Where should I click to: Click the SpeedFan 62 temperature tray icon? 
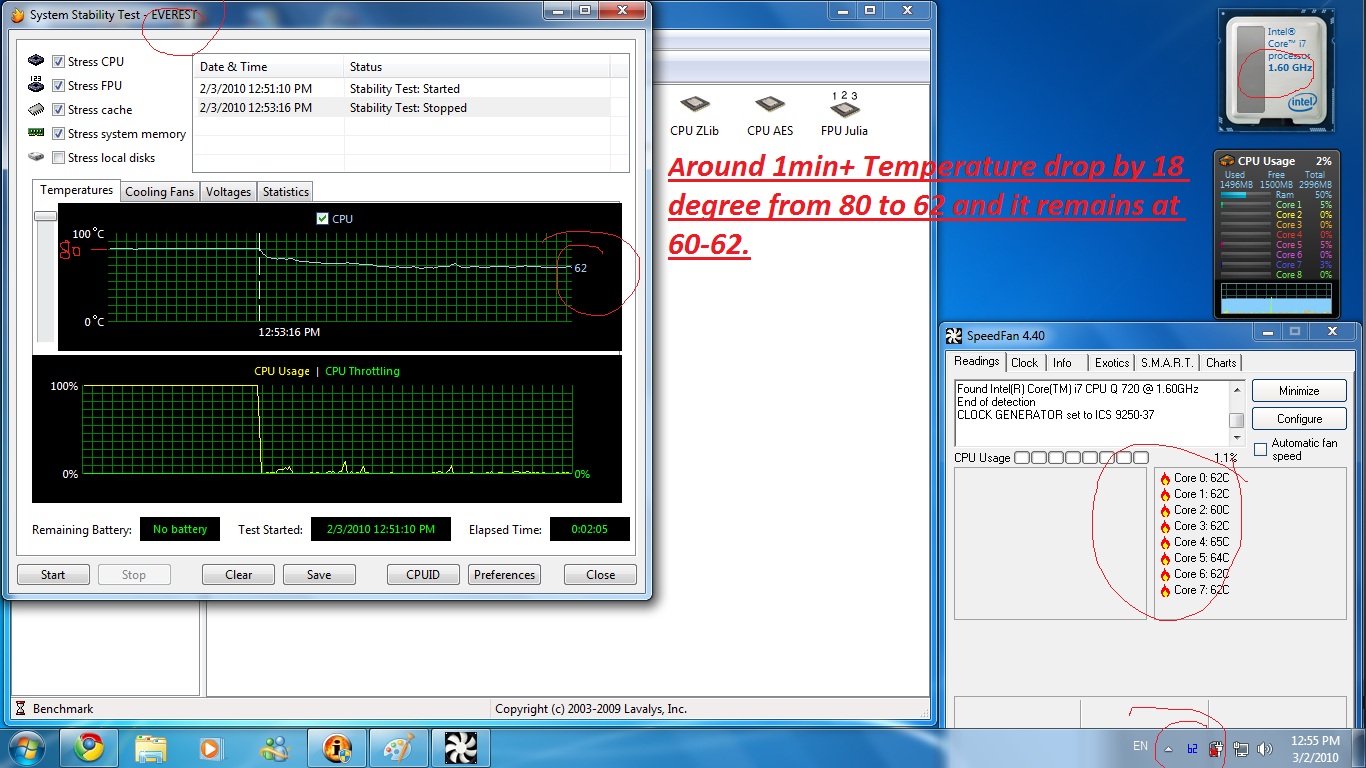coord(1192,748)
